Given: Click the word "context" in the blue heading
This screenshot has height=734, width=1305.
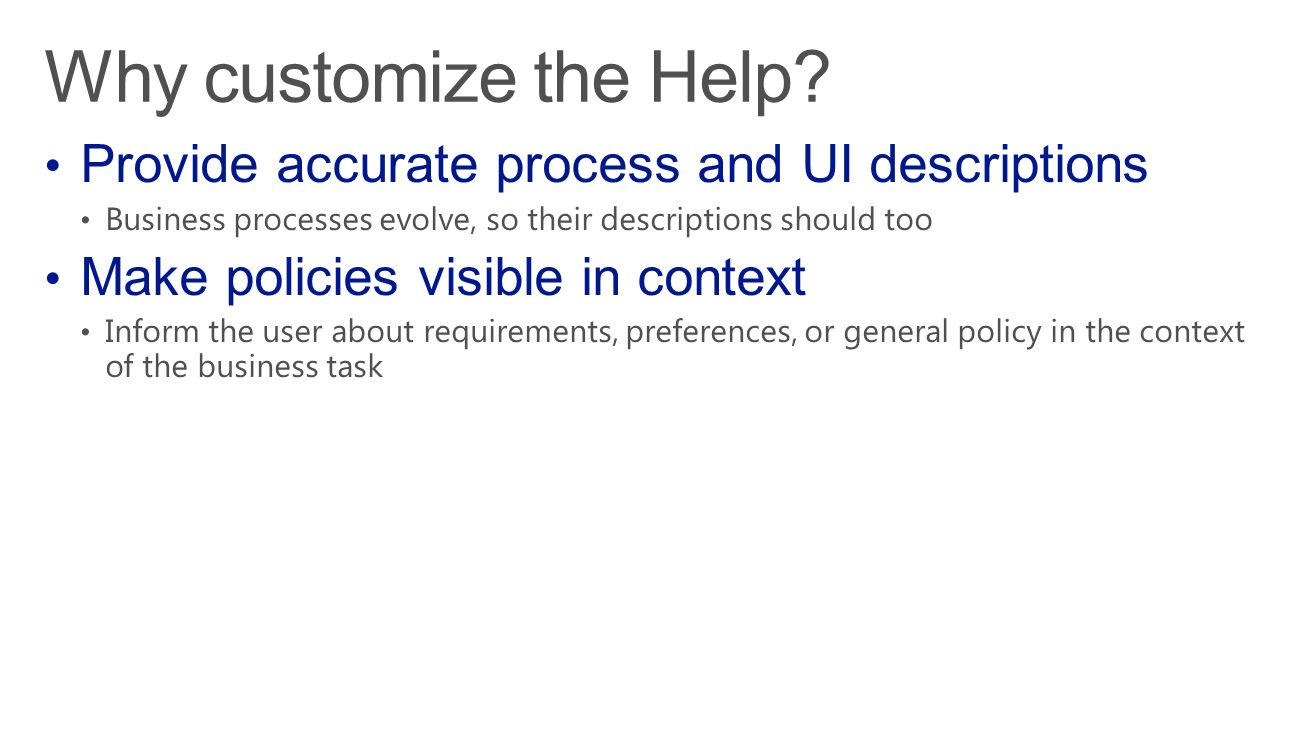Looking at the screenshot, I should pos(721,278).
